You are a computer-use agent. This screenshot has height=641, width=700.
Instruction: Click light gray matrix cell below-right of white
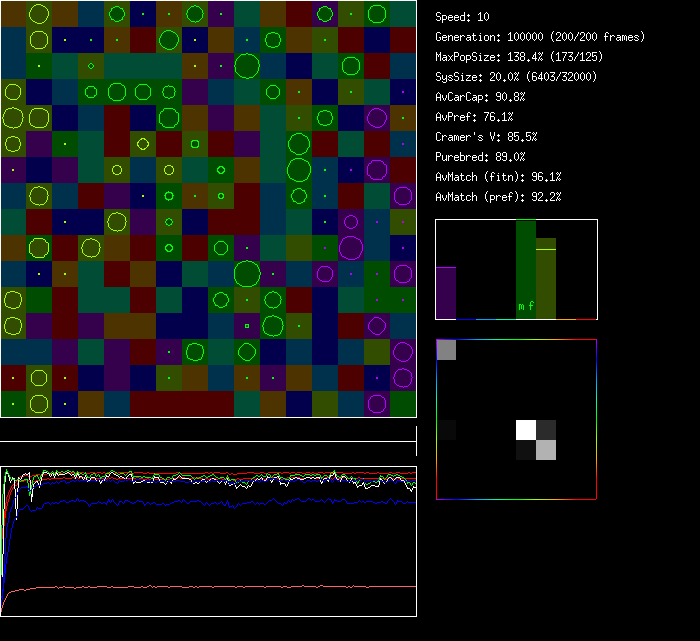[x=546, y=450]
